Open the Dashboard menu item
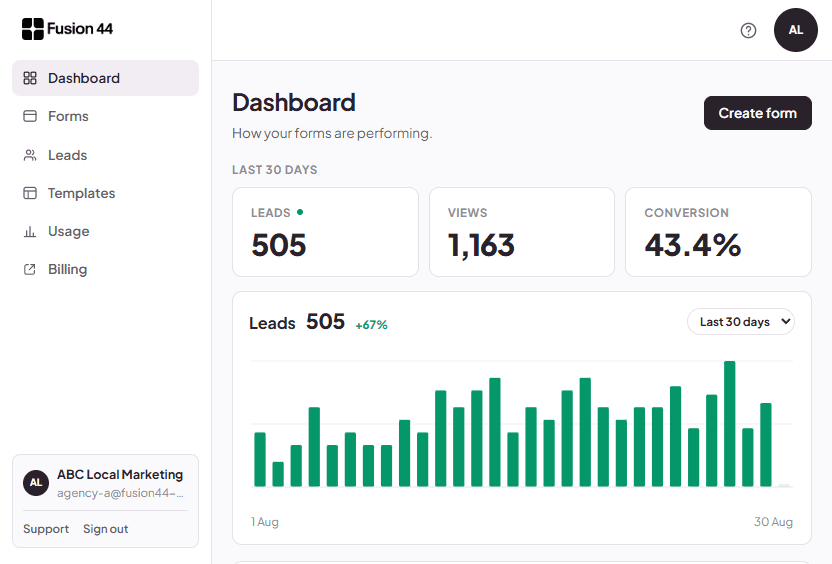The image size is (832, 564). pos(106,78)
